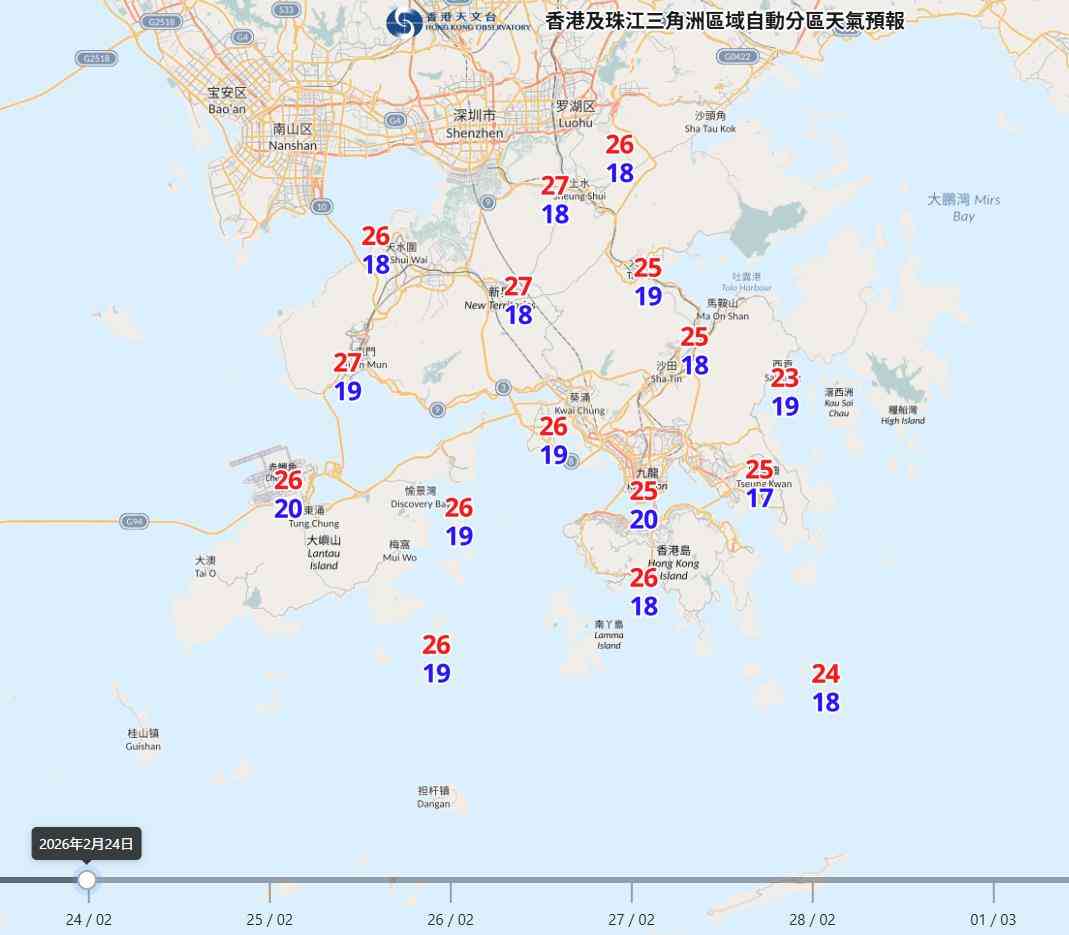Select the Sha Tin temperature marker
The image size is (1069, 935).
694,355
